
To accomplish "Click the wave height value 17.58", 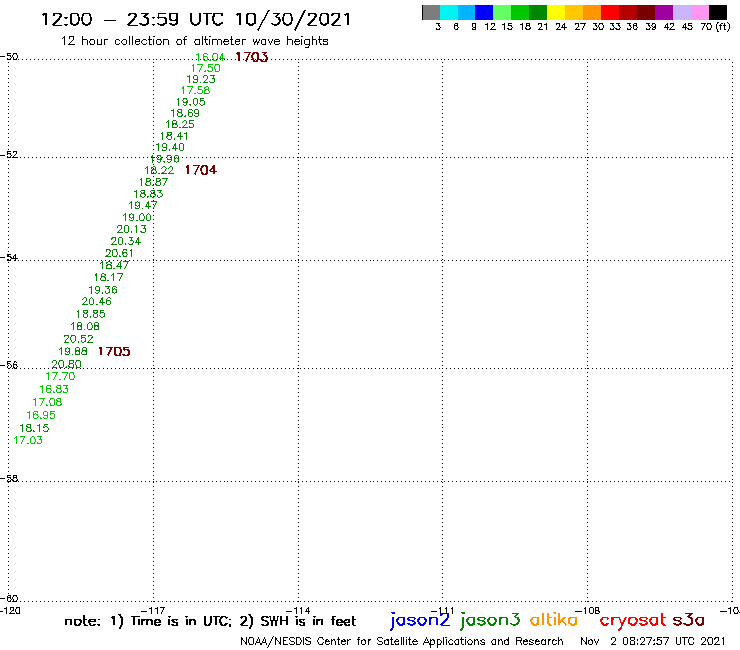I will coord(195,90).
